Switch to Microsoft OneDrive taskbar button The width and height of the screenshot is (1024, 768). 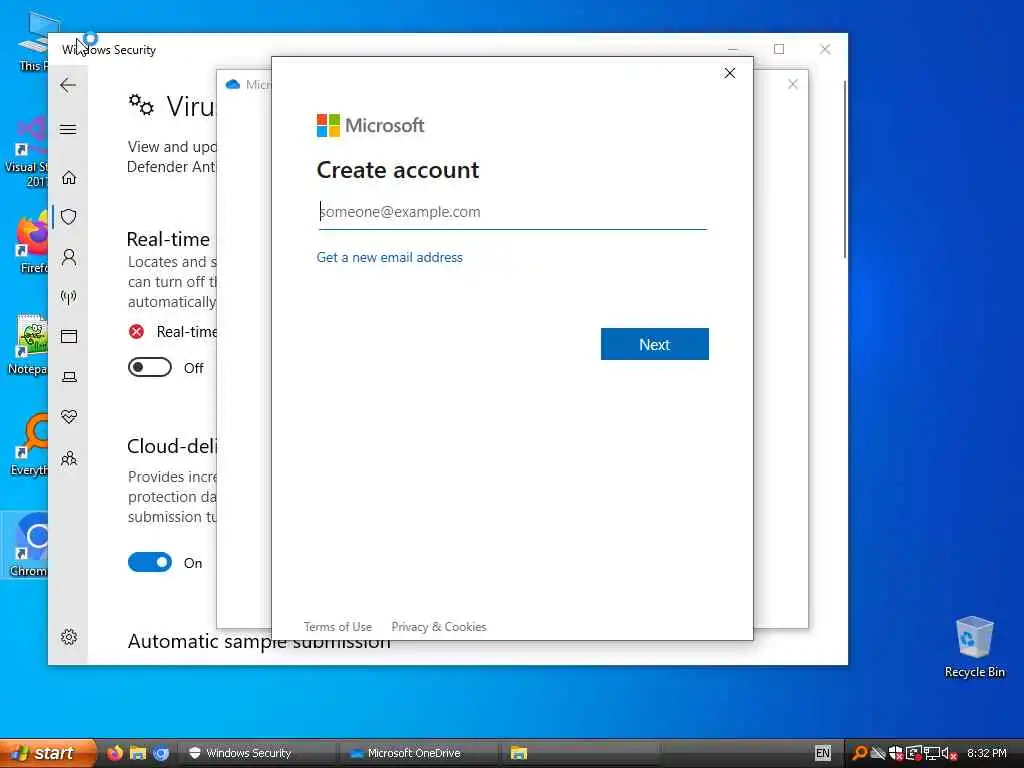(419, 753)
